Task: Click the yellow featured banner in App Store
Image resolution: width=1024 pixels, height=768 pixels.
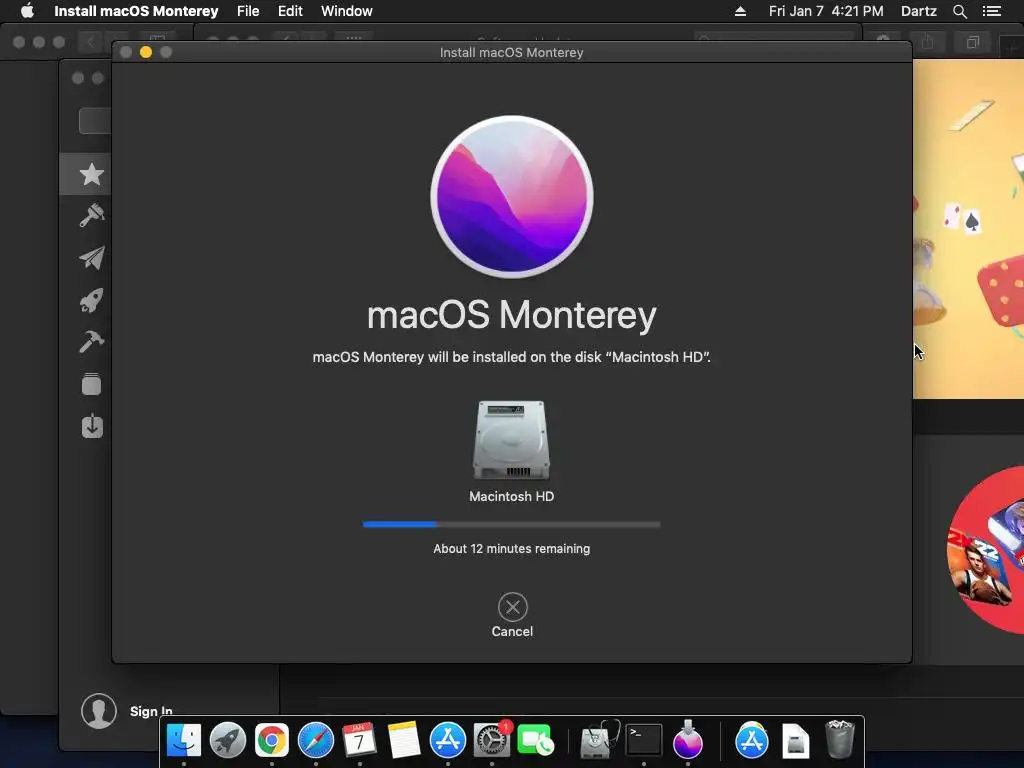Action: [968, 229]
